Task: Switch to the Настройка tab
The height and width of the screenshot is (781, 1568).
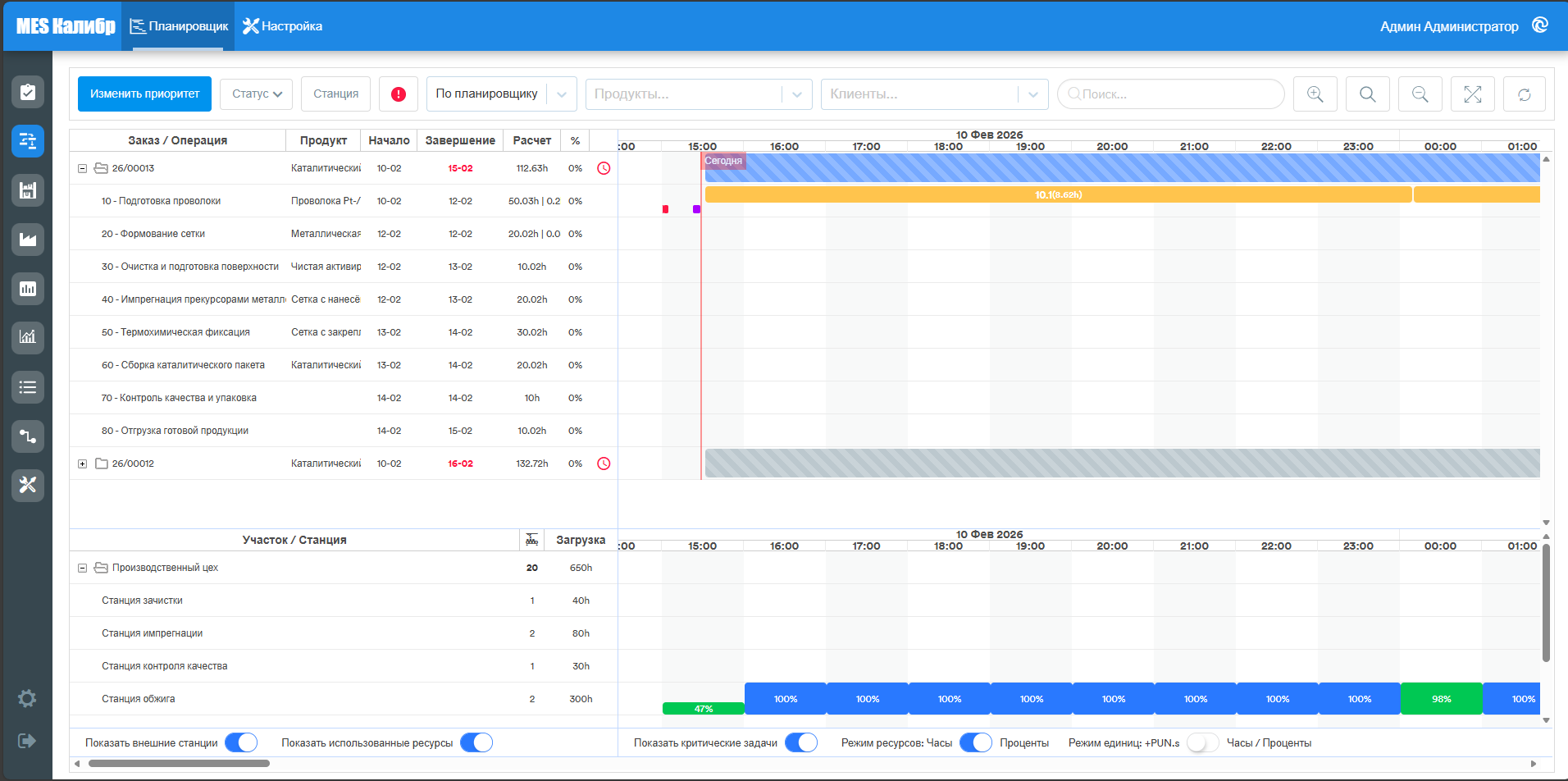Action: click(283, 26)
